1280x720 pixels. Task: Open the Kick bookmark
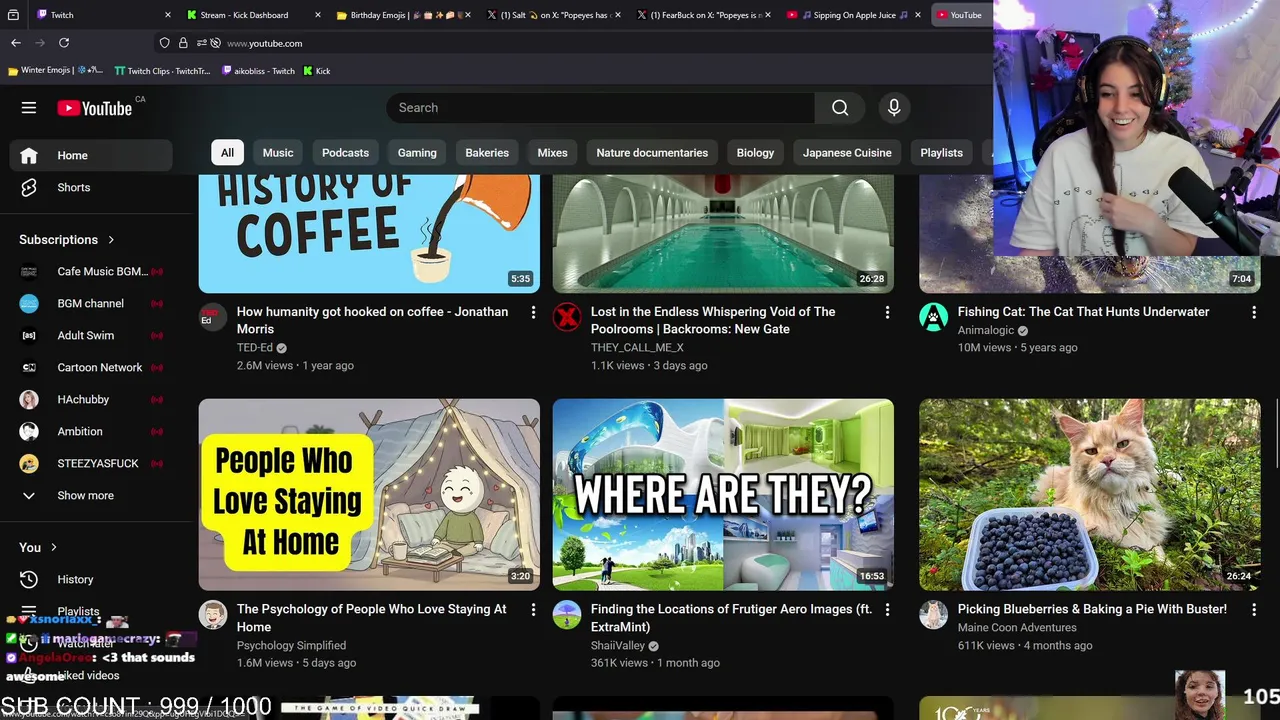(x=317, y=71)
